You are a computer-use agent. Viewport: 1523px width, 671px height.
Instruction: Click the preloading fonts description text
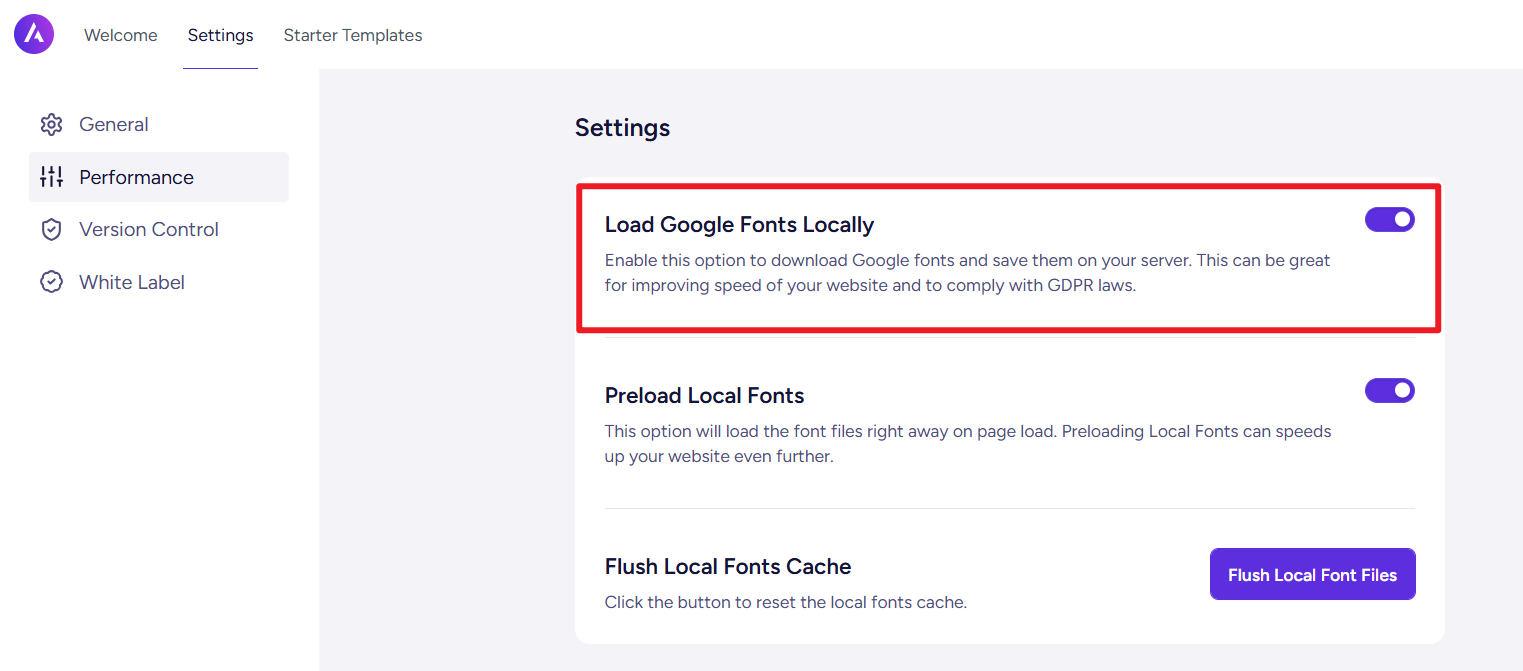(968, 444)
